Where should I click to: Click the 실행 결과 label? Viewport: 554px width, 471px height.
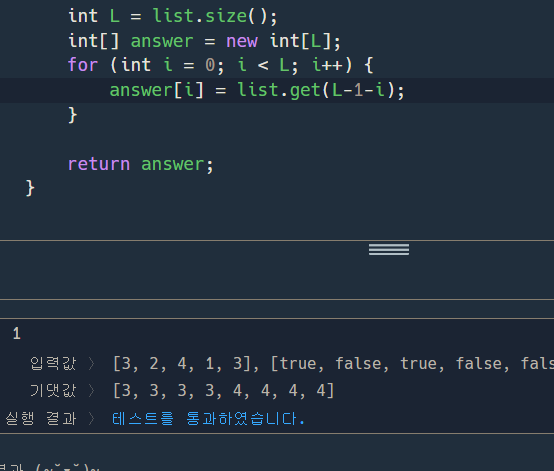click(41, 419)
